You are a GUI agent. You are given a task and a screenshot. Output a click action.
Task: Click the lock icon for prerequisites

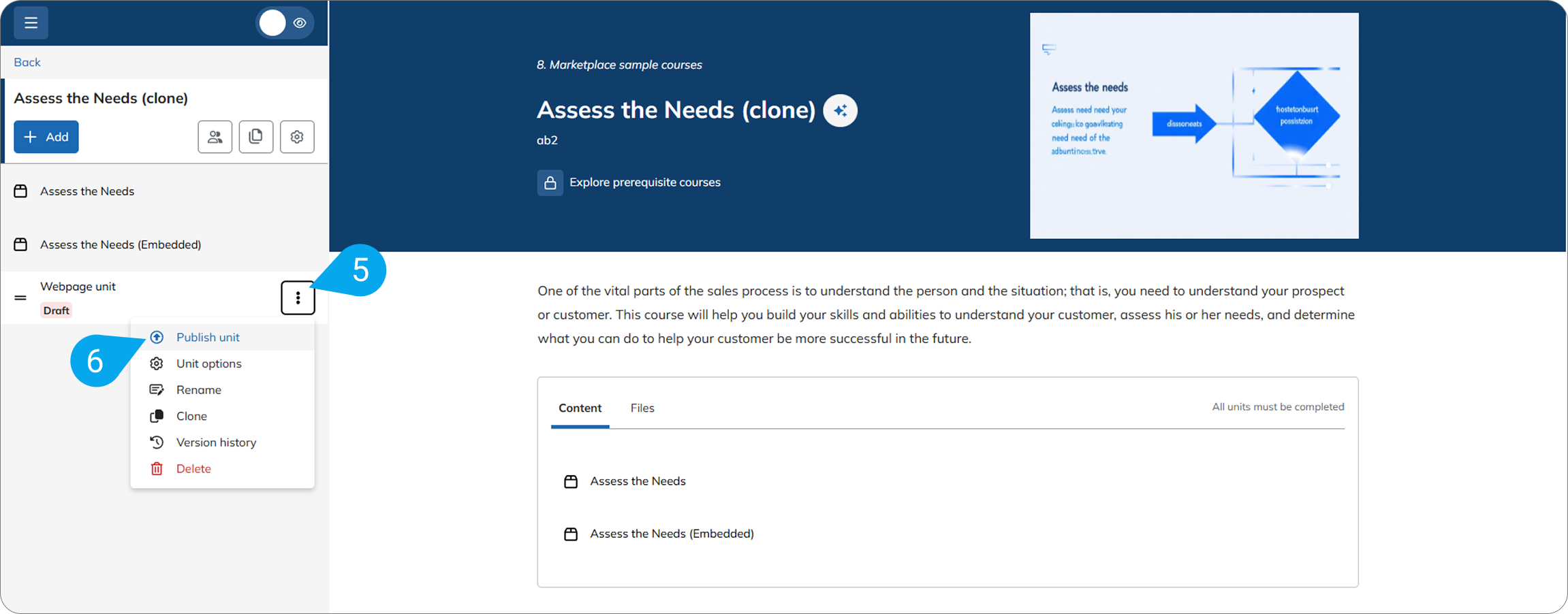[x=550, y=182]
